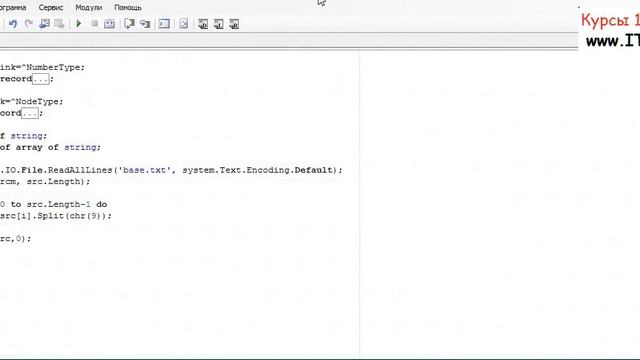
Task: Navigate backward in the code
Action: [x=44, y=24]
